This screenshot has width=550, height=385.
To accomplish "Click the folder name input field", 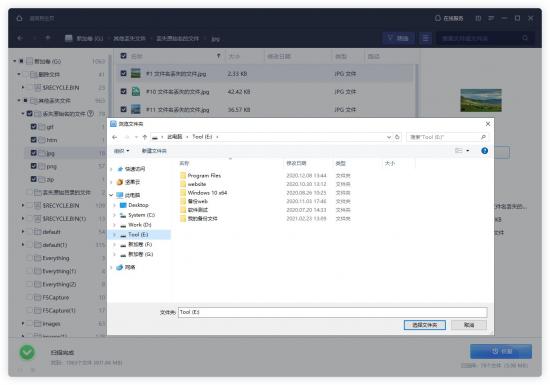I will [x=333, y=312].
